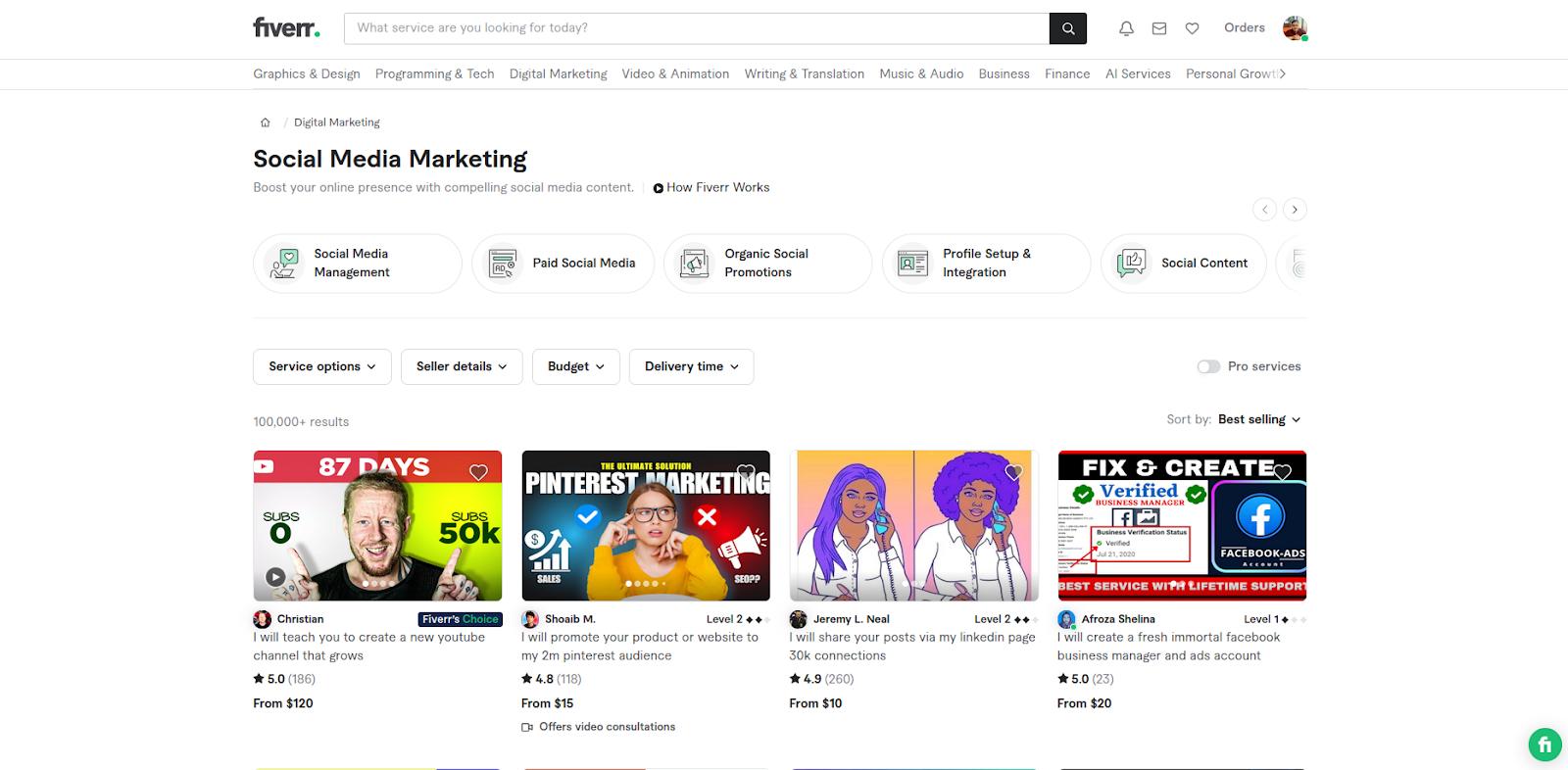Viewport: 1568px width, 770px height.
Task: Click Jeremy L. Neal's seller avatar
Action: pyautogui.click(x=799, y=619)
